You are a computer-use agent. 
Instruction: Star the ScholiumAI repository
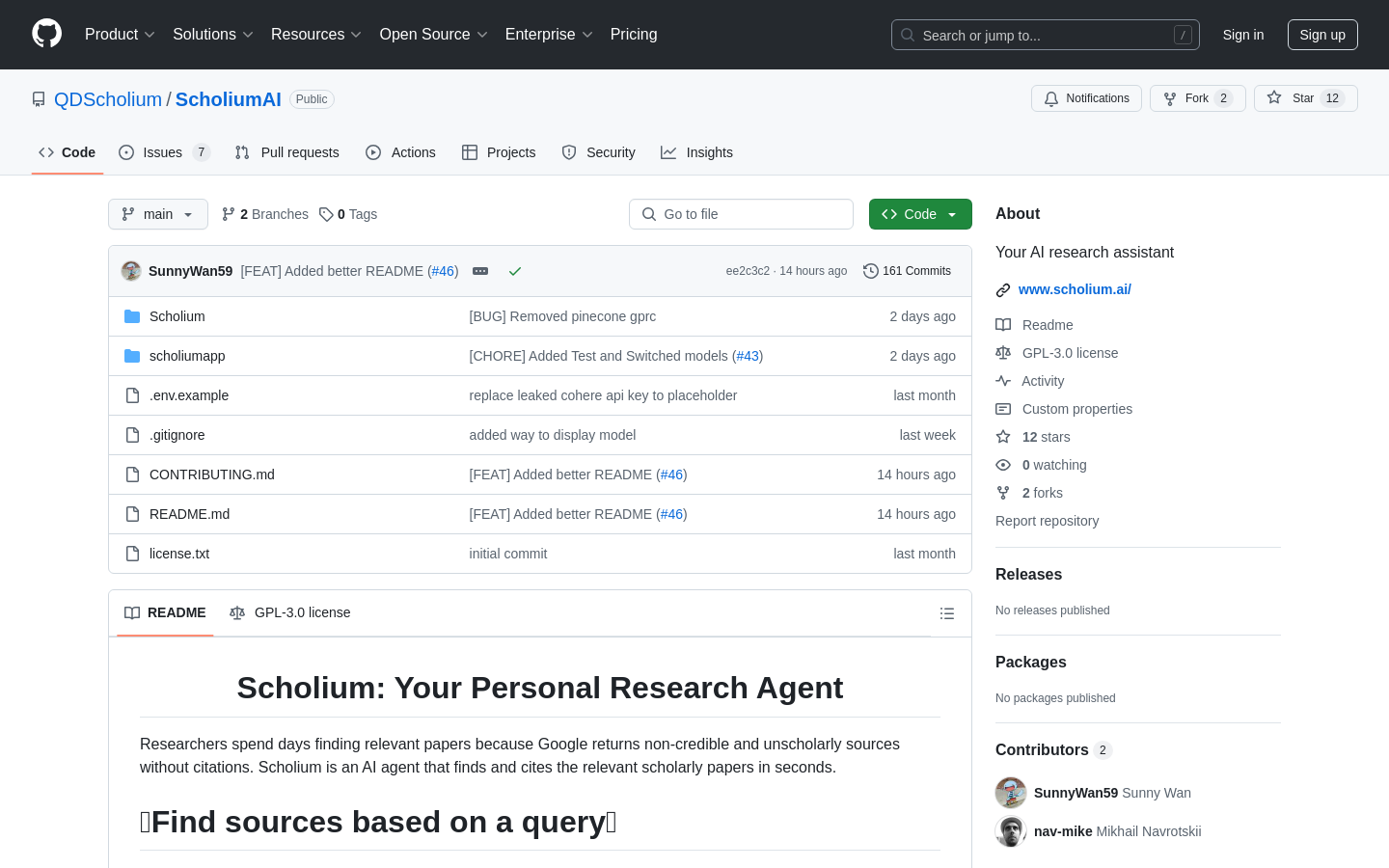1305,98
